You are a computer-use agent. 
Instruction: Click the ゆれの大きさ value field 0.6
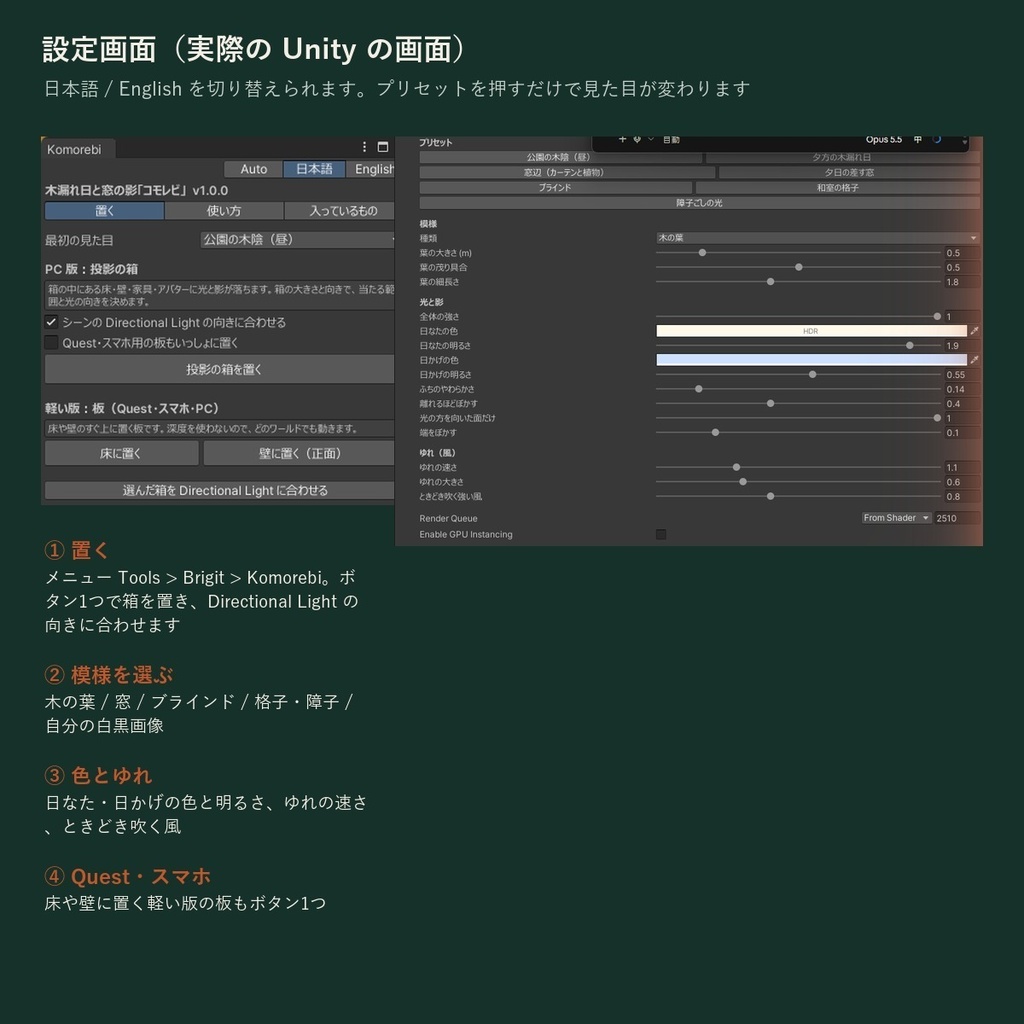[x=962, y=482]
